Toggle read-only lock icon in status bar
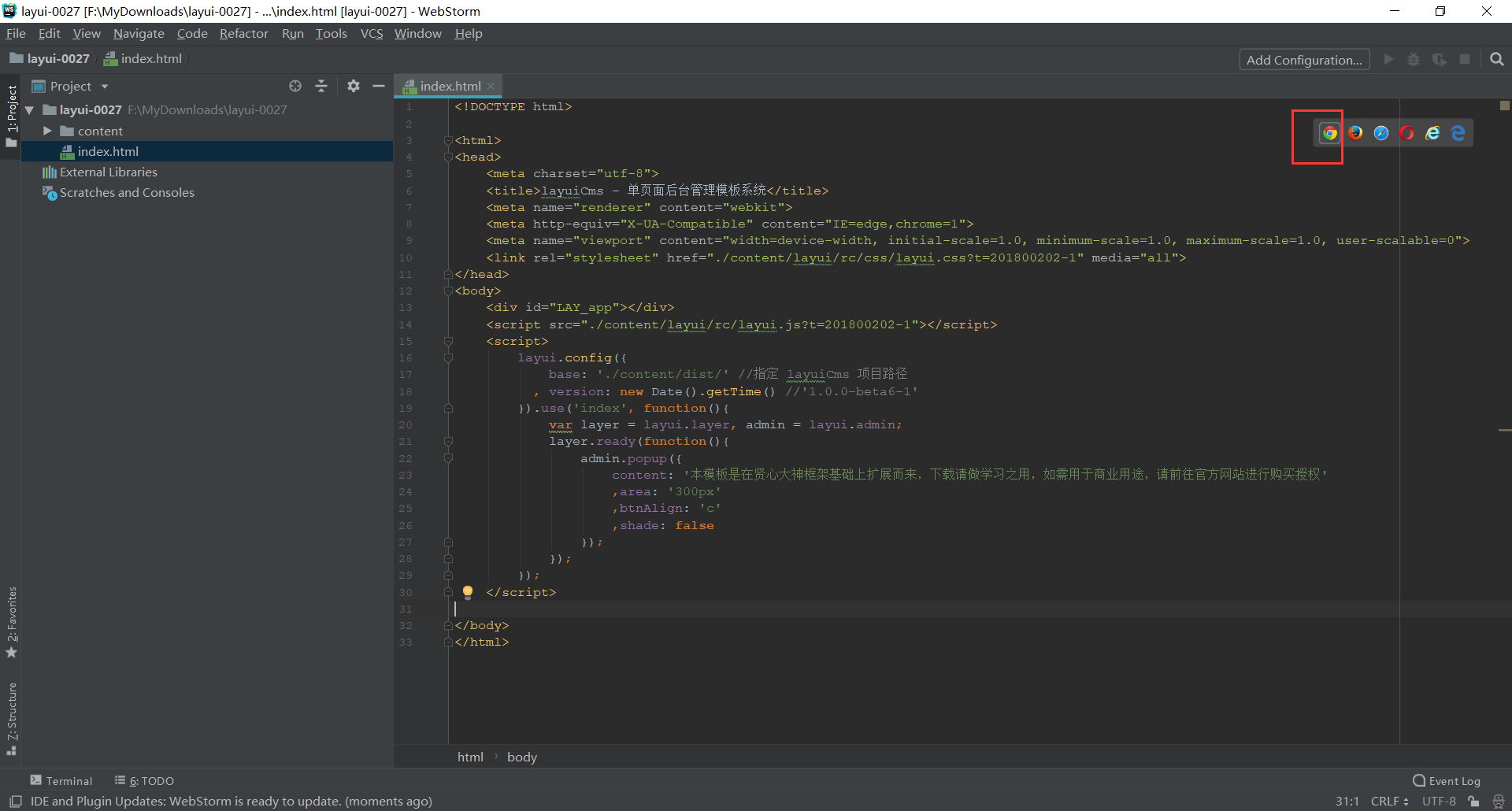Image resolution: width=1512 pixels, height=811 pixels. coord(1473,802)
